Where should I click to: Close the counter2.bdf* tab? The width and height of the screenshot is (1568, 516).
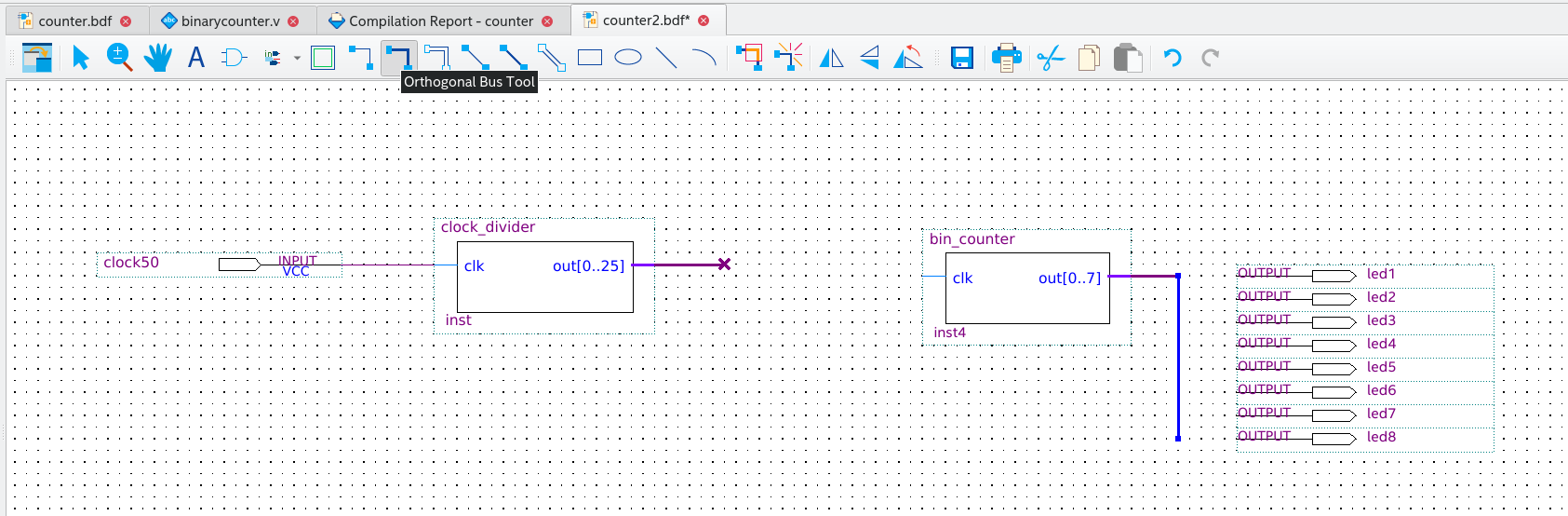pos(704,20)
